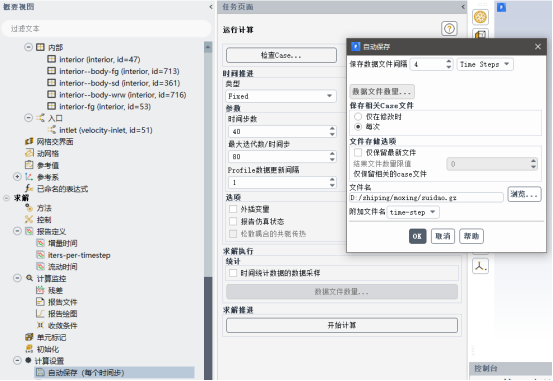Open the time-step append file name dropdown
Screen dimensions: 553x381
coord(413,212)
